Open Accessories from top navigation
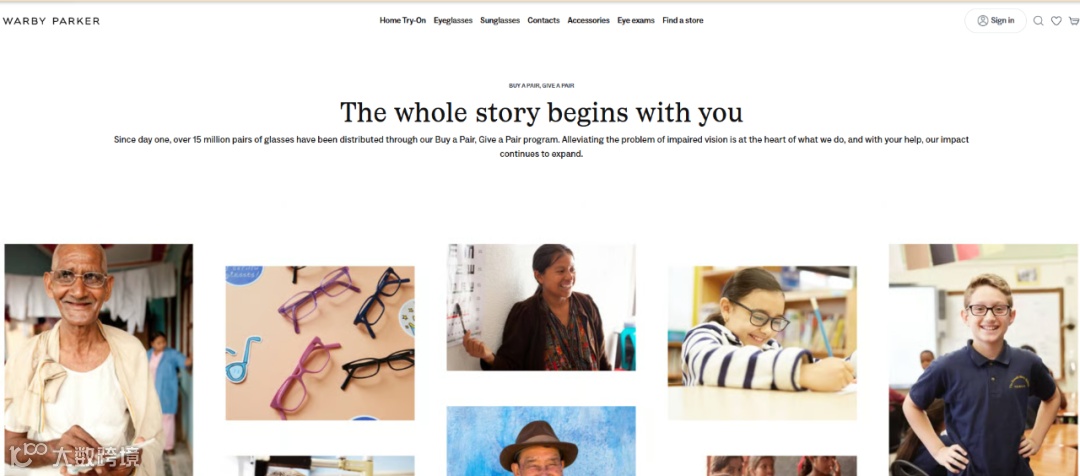 point(588,21)
